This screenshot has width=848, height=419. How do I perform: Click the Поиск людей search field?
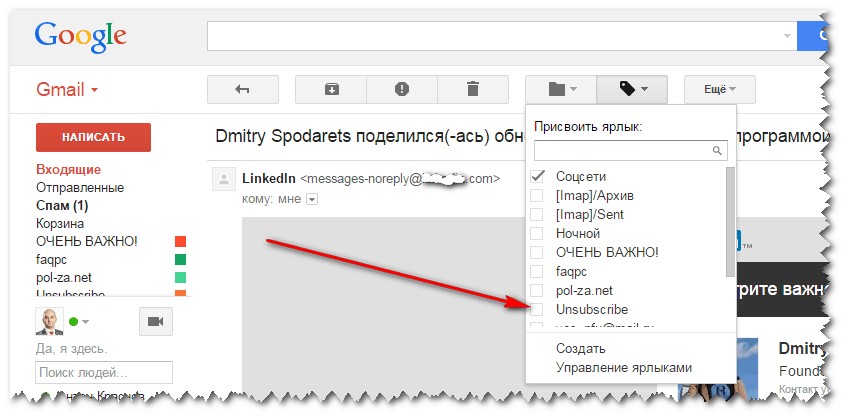coord(104,373)
